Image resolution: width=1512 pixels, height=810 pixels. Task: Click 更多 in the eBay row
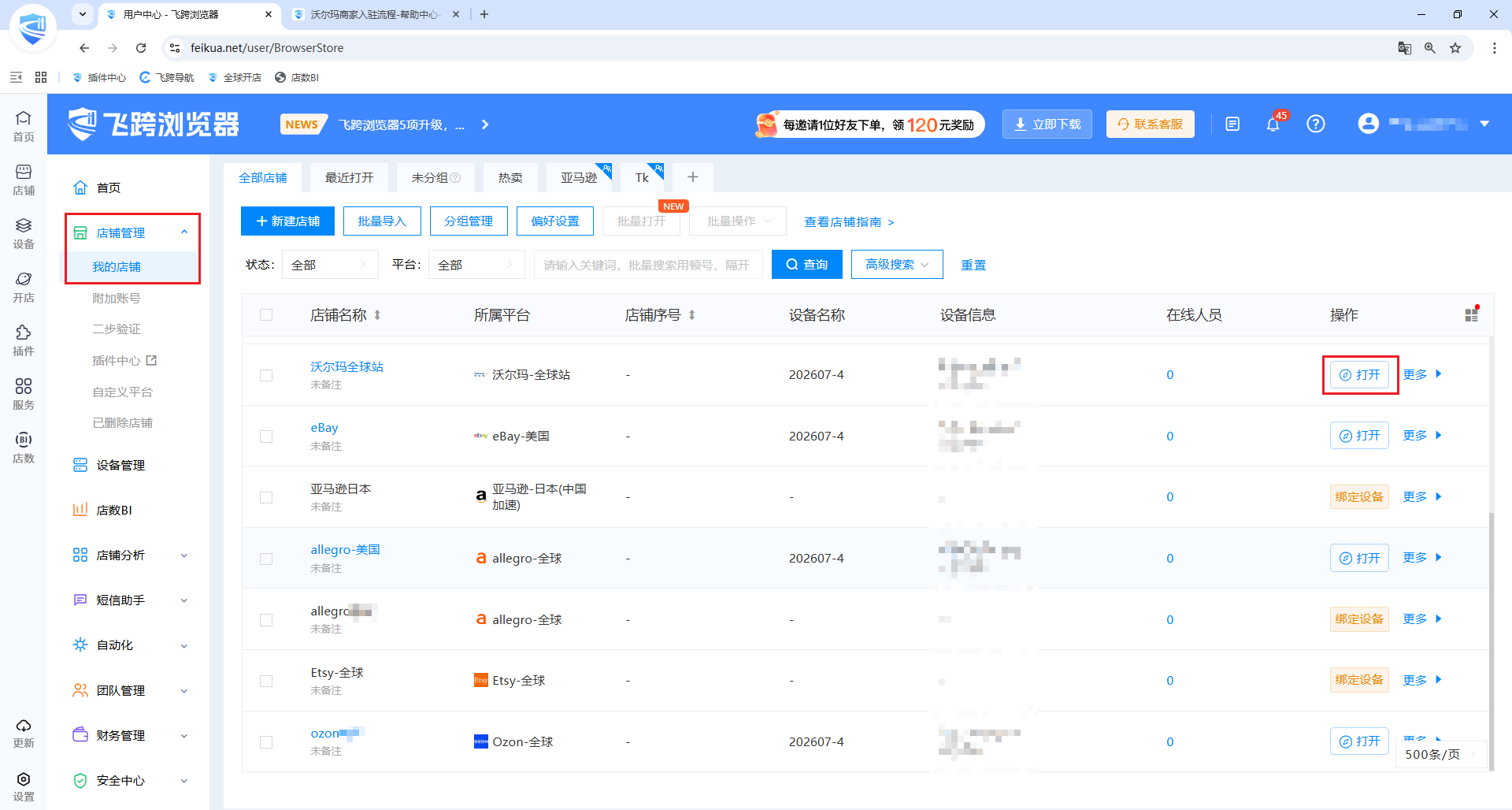(1422, 436)
